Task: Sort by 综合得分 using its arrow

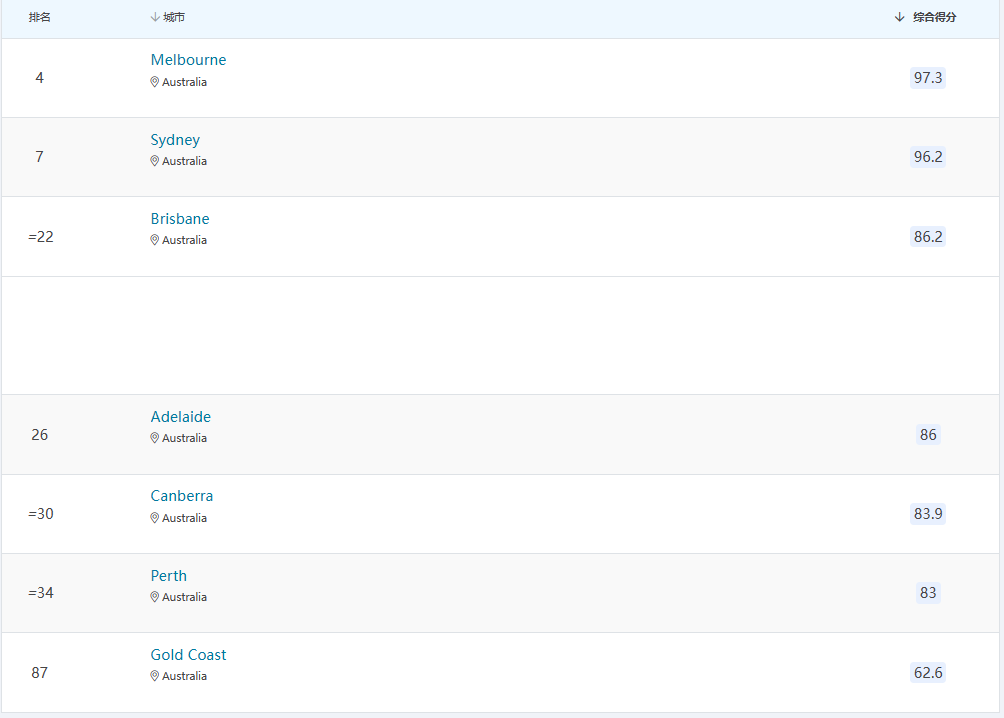Action: (900, 18)
